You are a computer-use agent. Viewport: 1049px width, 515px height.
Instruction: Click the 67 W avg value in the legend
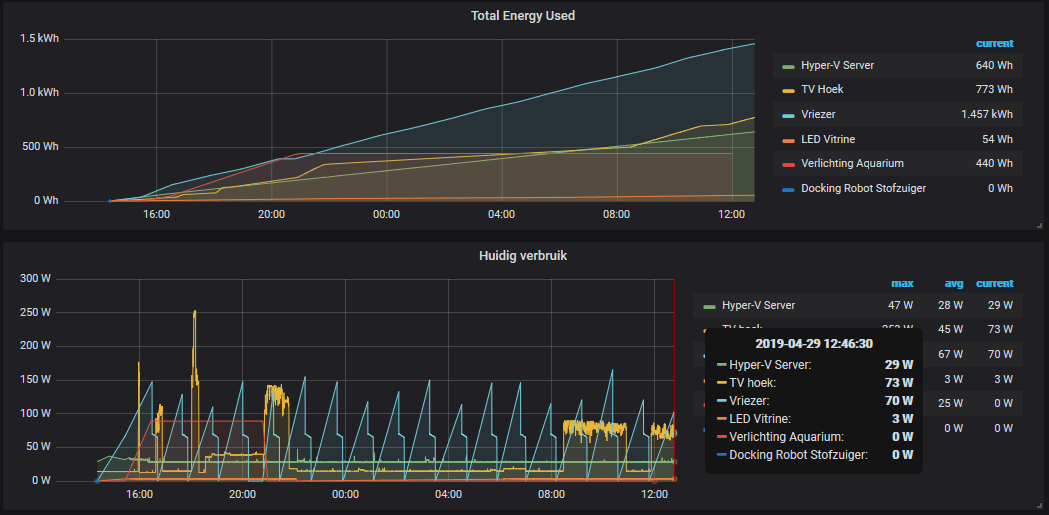click(x=951, y=354)
